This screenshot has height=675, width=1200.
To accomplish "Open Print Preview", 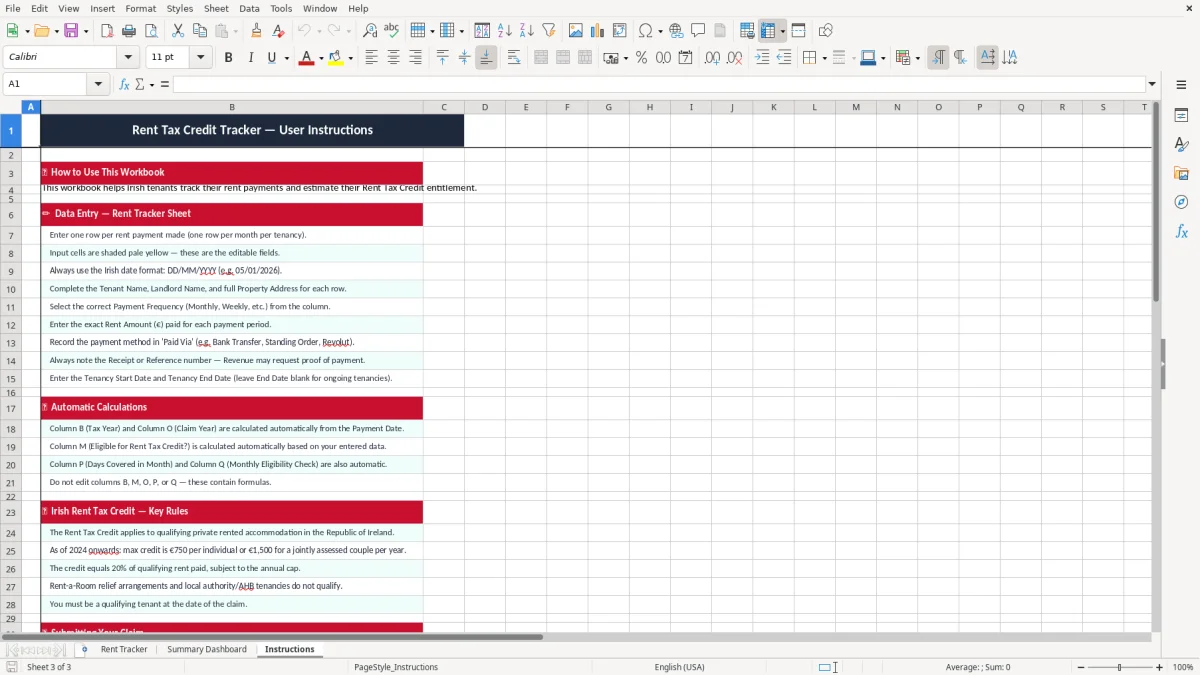I will [150, 30].
